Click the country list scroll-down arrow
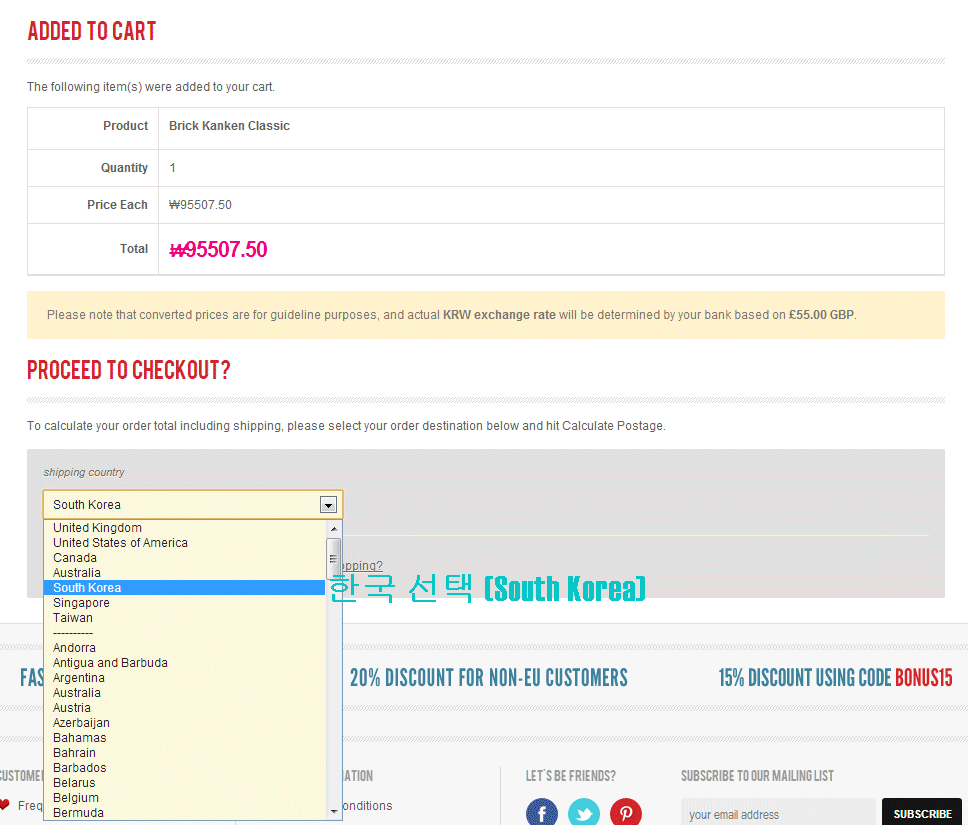This screenshot has height=825, width=968. pos(334,811)
